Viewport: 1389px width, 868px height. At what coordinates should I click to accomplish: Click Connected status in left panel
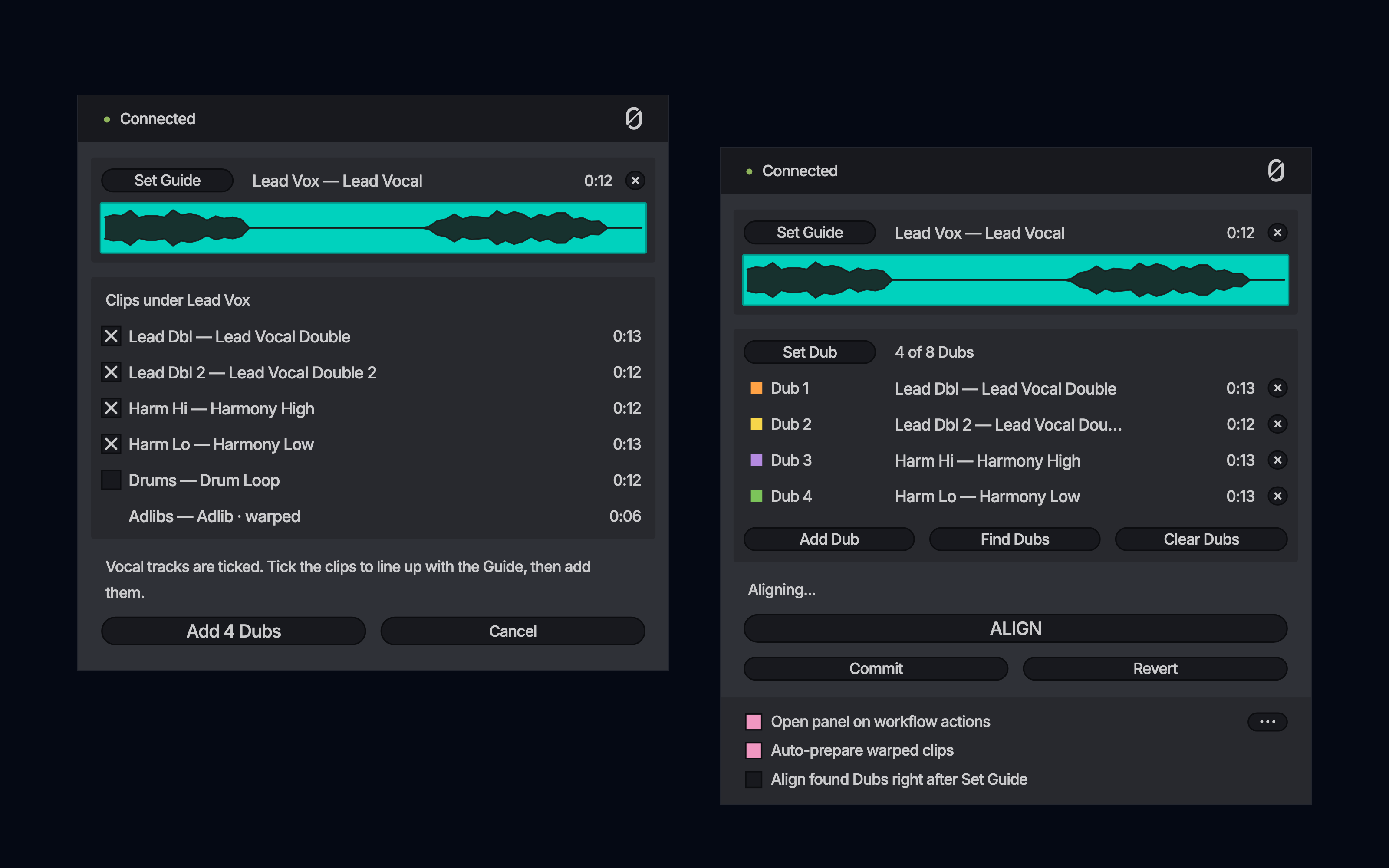point(157,119)
